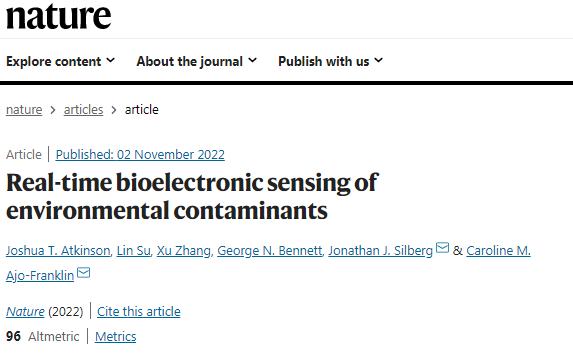View the article Metrics link
573x364 pixels.
[115, 337]
